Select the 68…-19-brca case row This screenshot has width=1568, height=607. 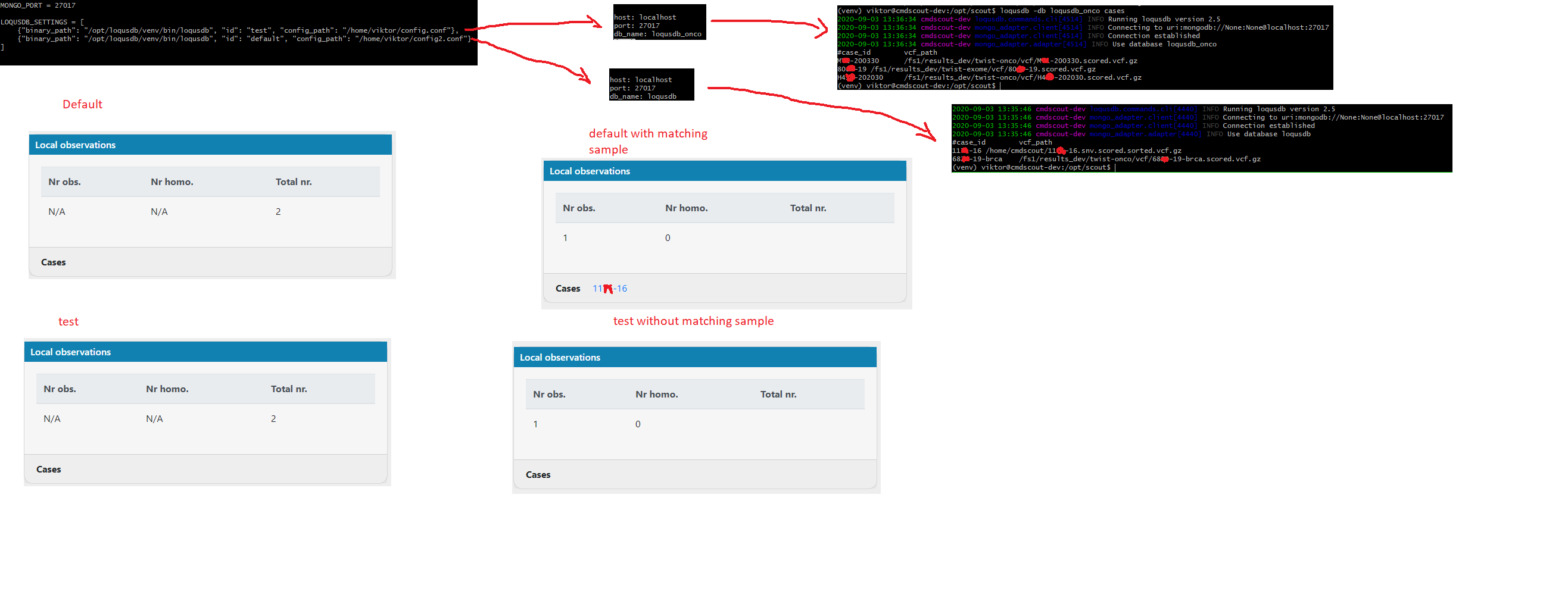click(1106, 159)
